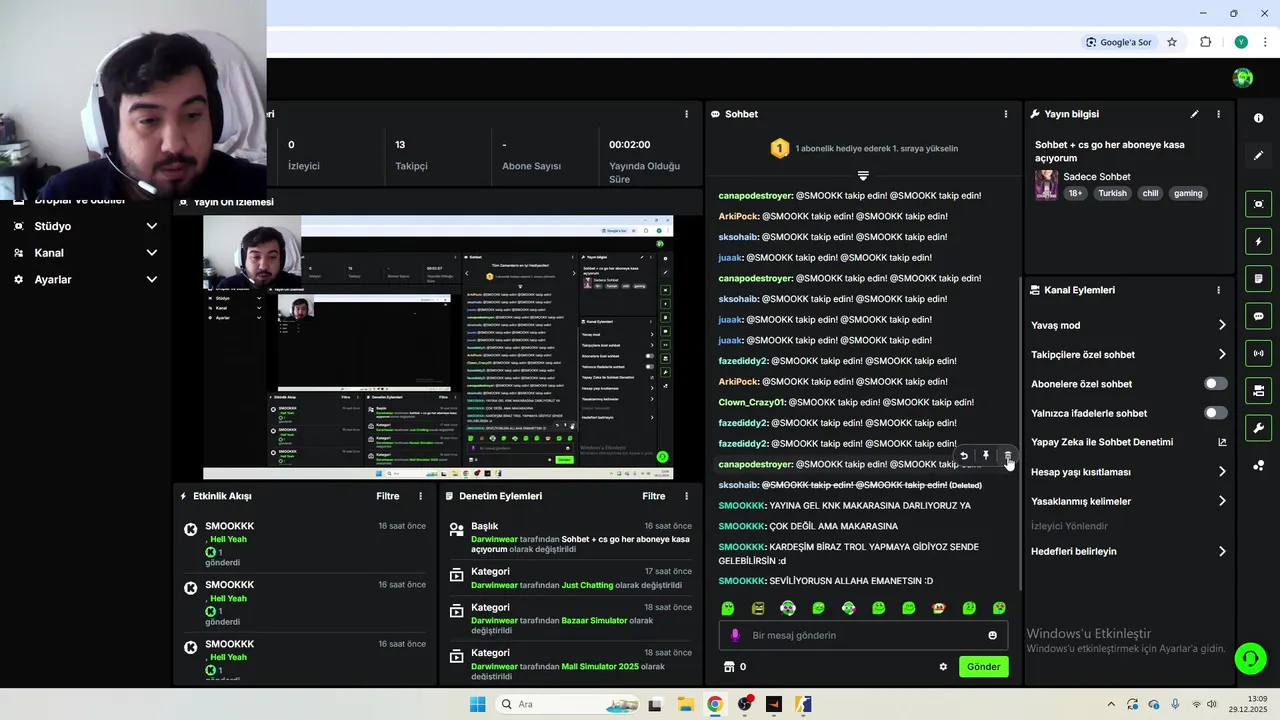Insert the first green emote in chat
Image resolution: width=1280 pixels, height=720 pixels.
(728, 608)
